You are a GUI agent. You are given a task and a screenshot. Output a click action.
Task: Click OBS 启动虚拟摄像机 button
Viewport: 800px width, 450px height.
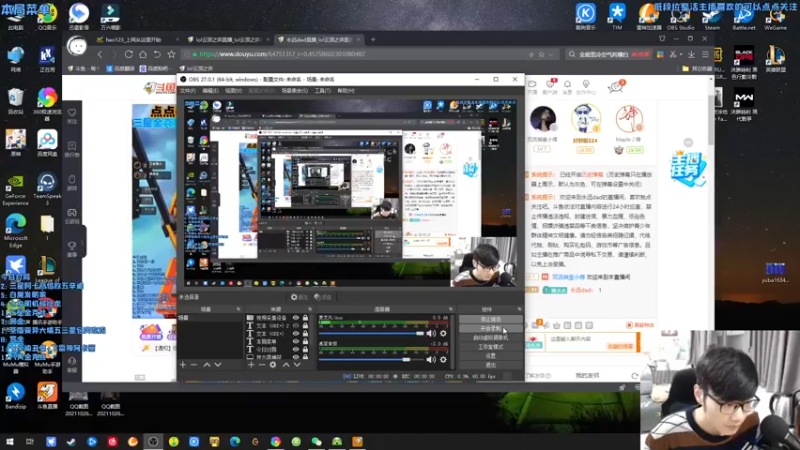pos(490,338)
